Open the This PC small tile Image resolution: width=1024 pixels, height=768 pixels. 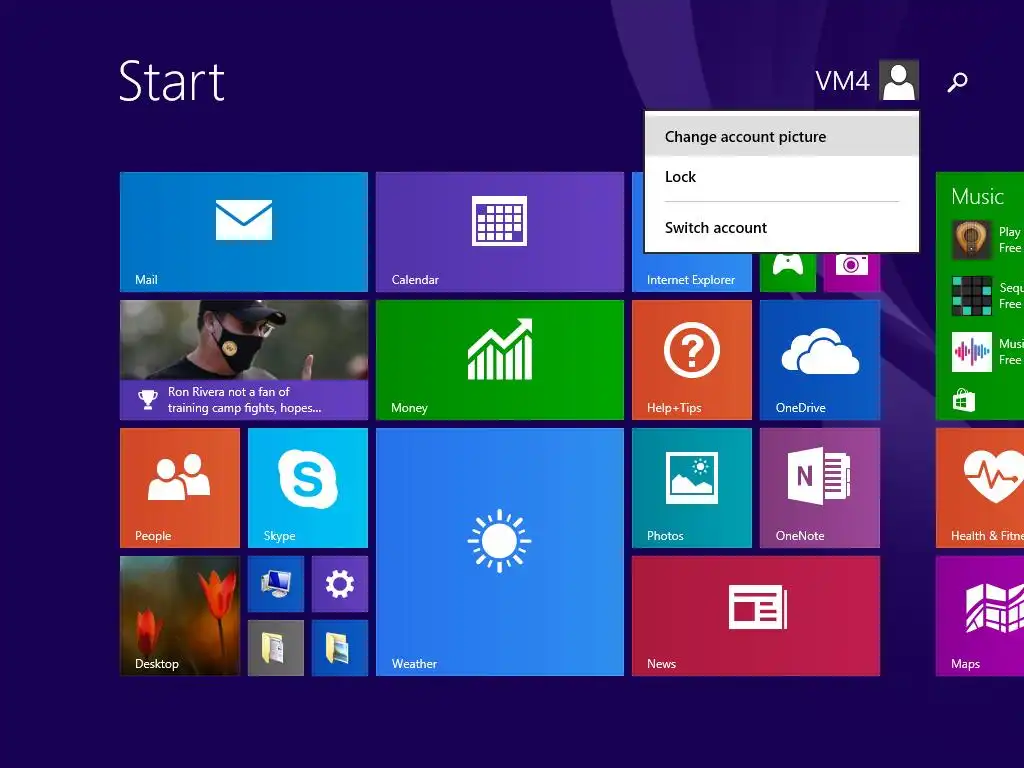coord(276,584)
